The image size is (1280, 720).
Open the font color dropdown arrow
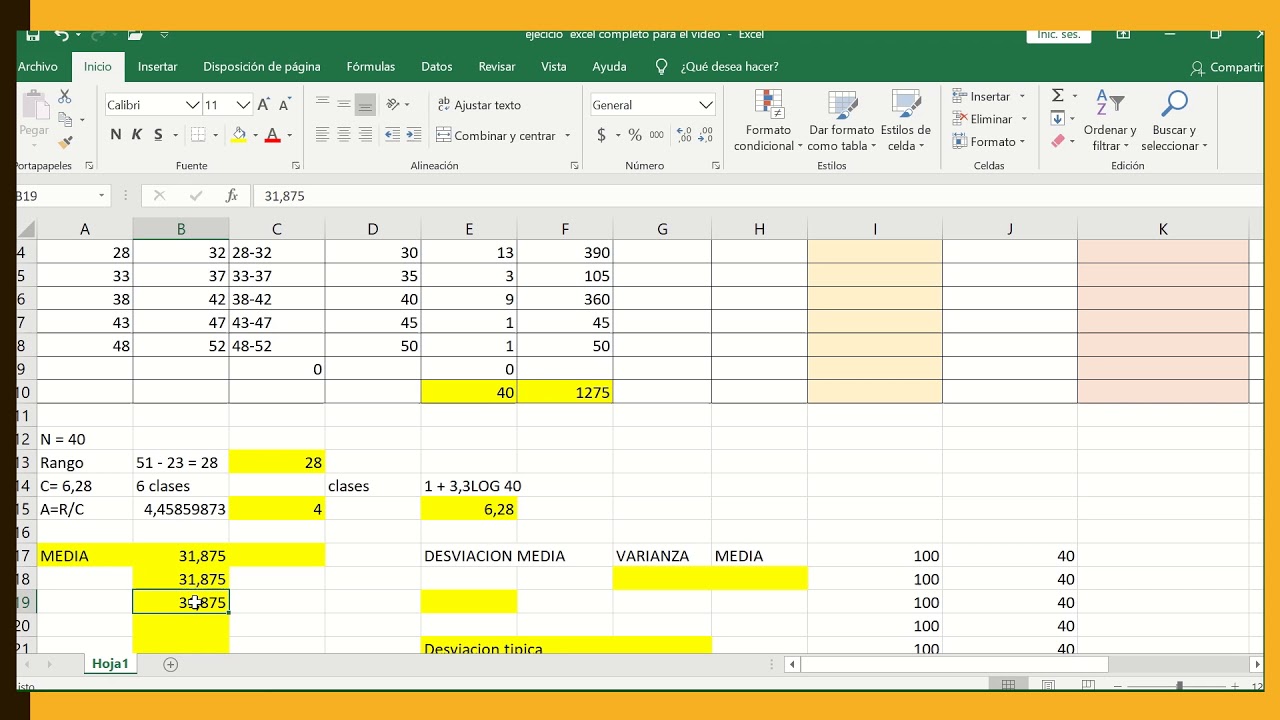click(290, 136)
